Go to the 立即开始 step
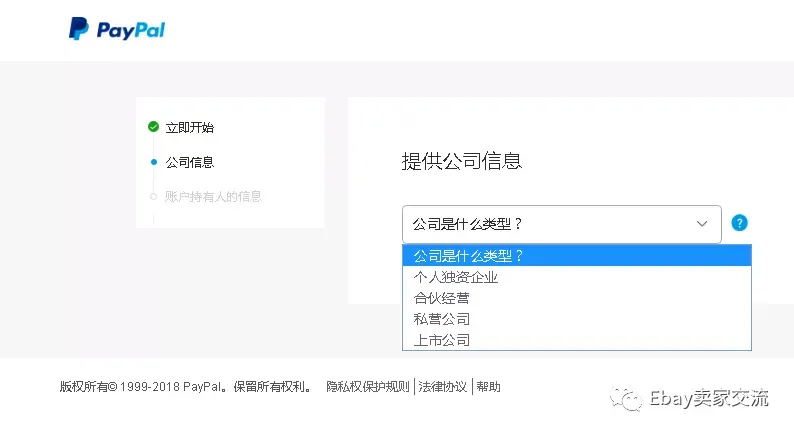794x434 pixels. click(x=189, y=127)
